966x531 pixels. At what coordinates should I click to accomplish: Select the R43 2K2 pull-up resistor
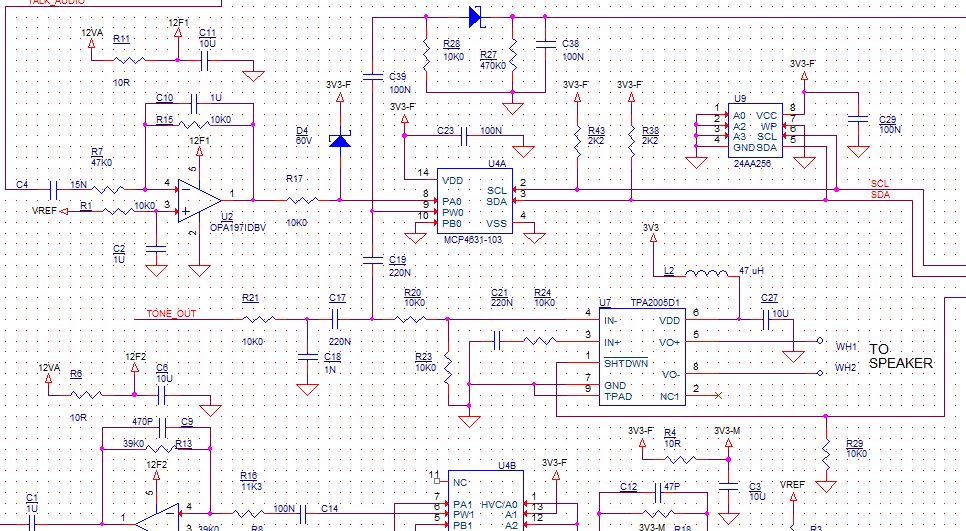pyautogui.click(x=577, y=140)
